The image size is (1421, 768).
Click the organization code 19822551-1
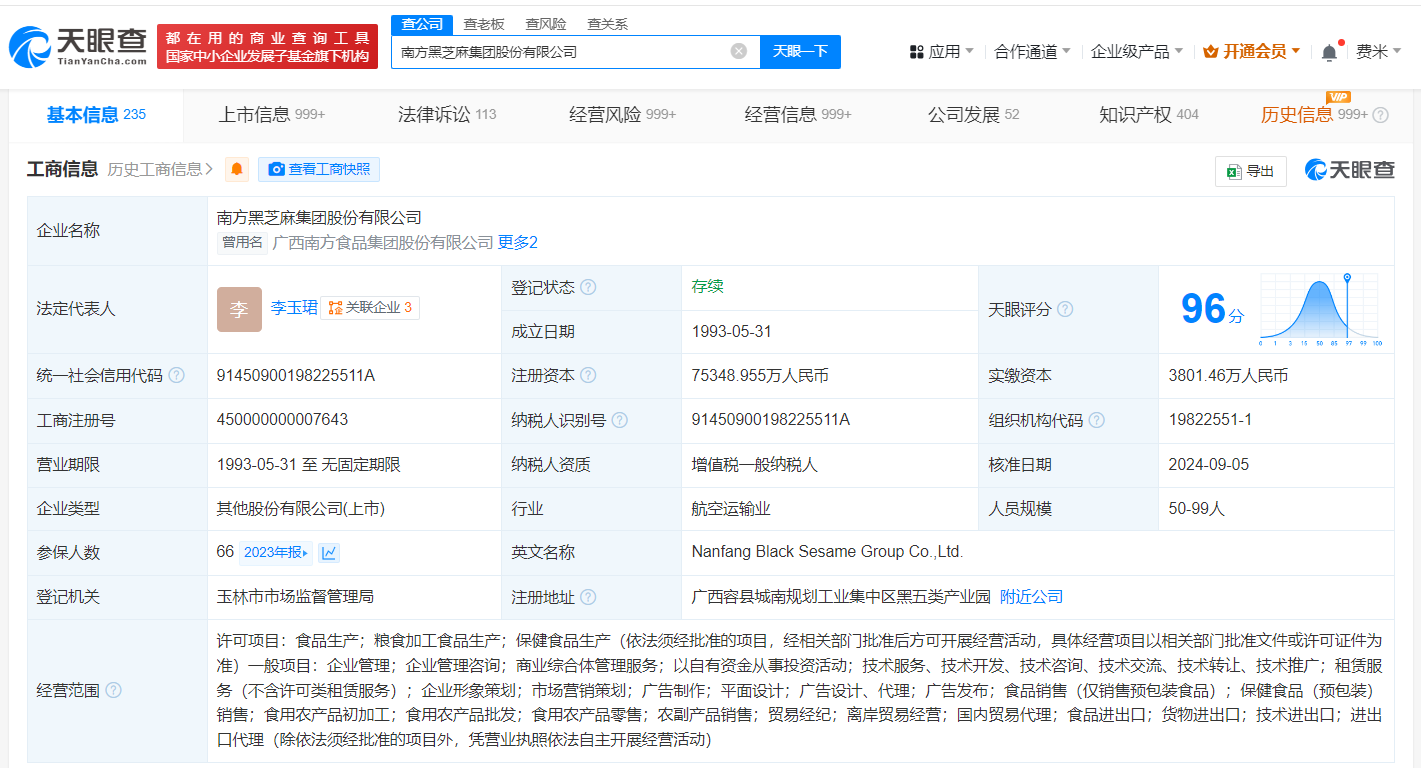point(1210,420)
